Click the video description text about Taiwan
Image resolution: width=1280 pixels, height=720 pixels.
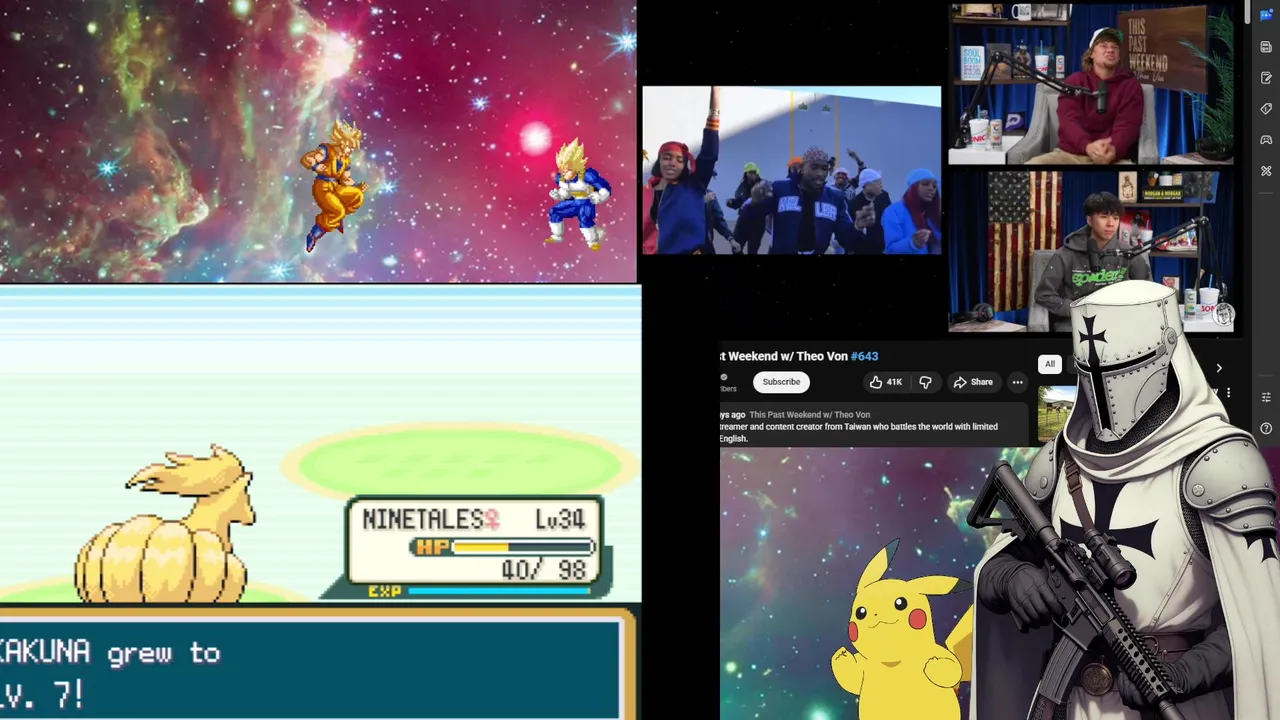coord(858,432)
